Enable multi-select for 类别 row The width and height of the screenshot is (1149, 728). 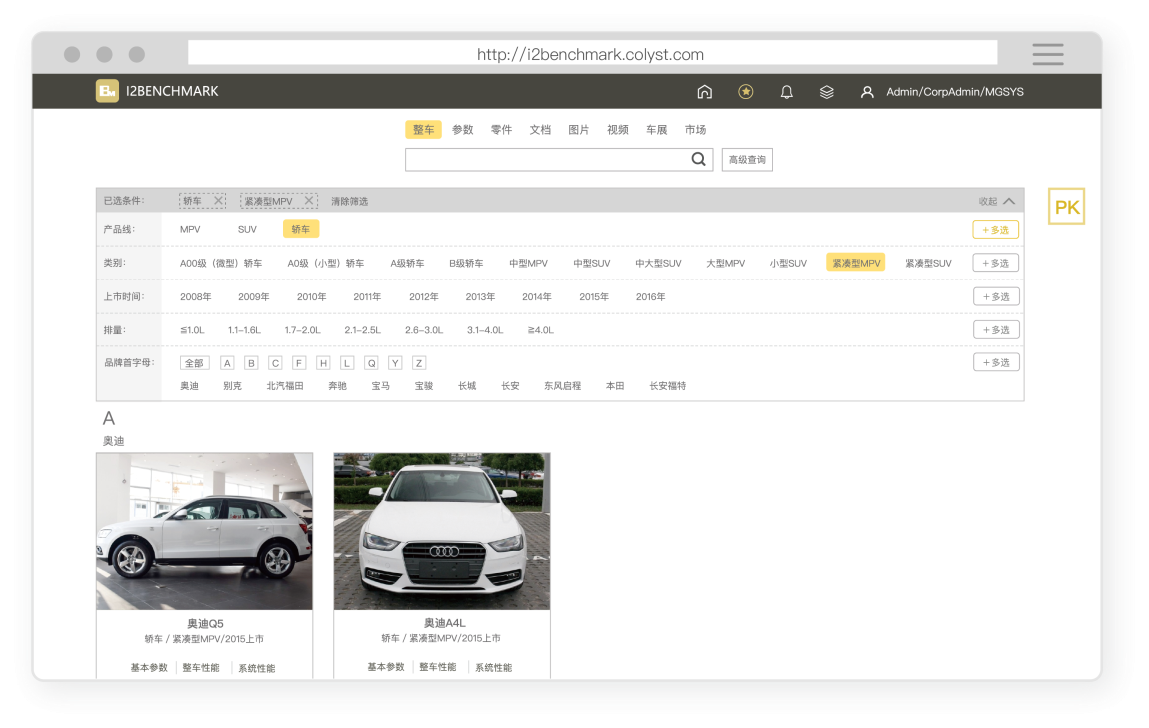coord(995,263)
